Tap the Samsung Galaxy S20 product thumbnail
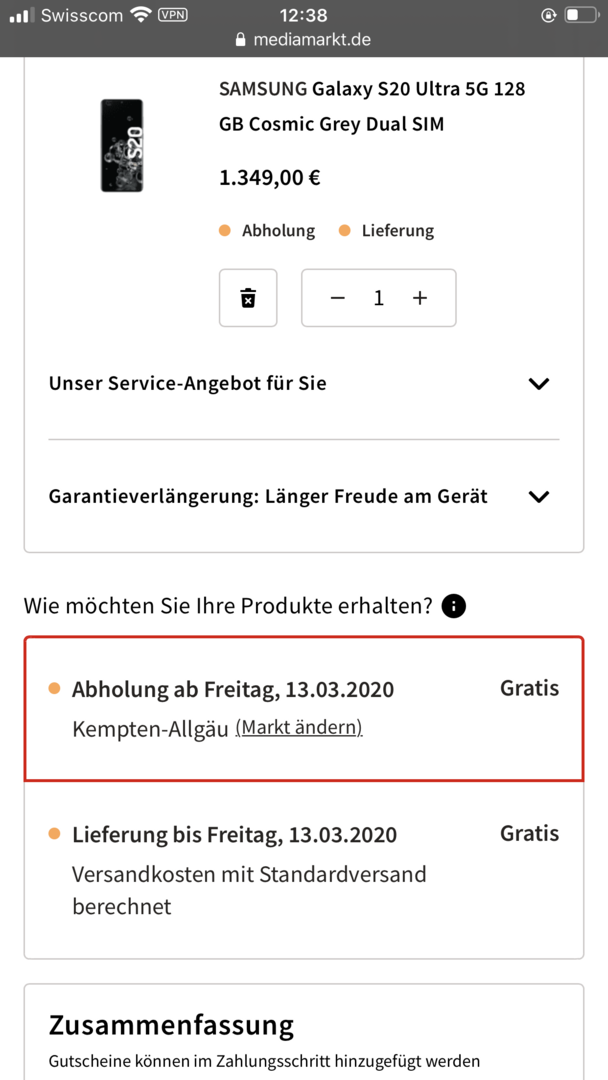The width and height of the screenshot is (608, 1080). click(122, 145)
